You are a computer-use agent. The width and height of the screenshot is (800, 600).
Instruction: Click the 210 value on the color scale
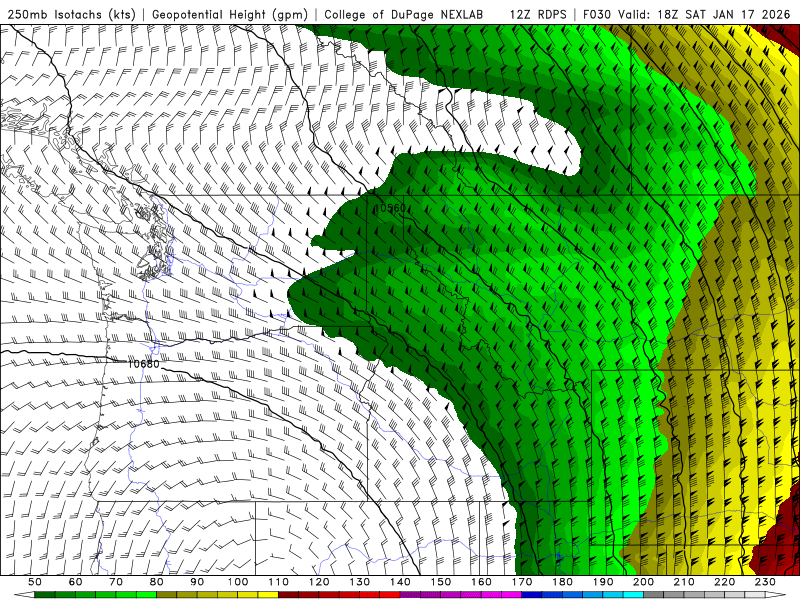pyautogui.click(x=684, y=582)
